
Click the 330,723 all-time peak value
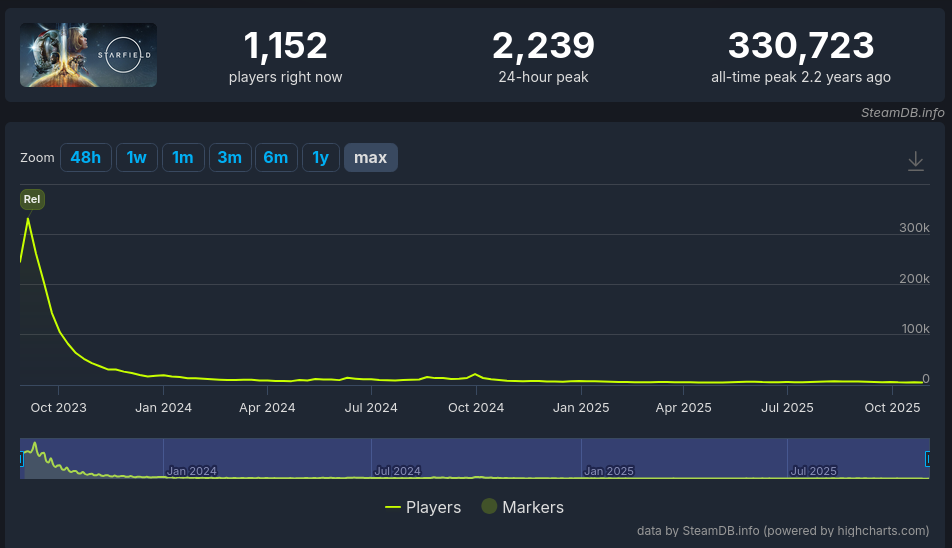(x=801, y=46)
